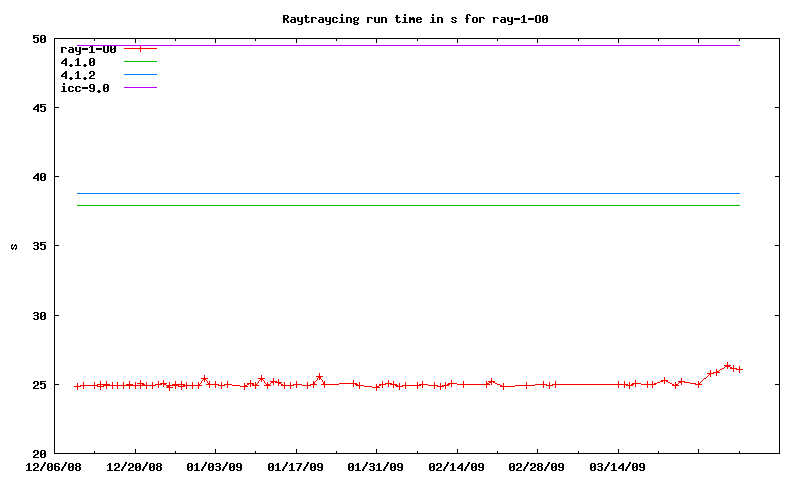
Task: Select the ray-1-00 legend label
Action: 88,49
